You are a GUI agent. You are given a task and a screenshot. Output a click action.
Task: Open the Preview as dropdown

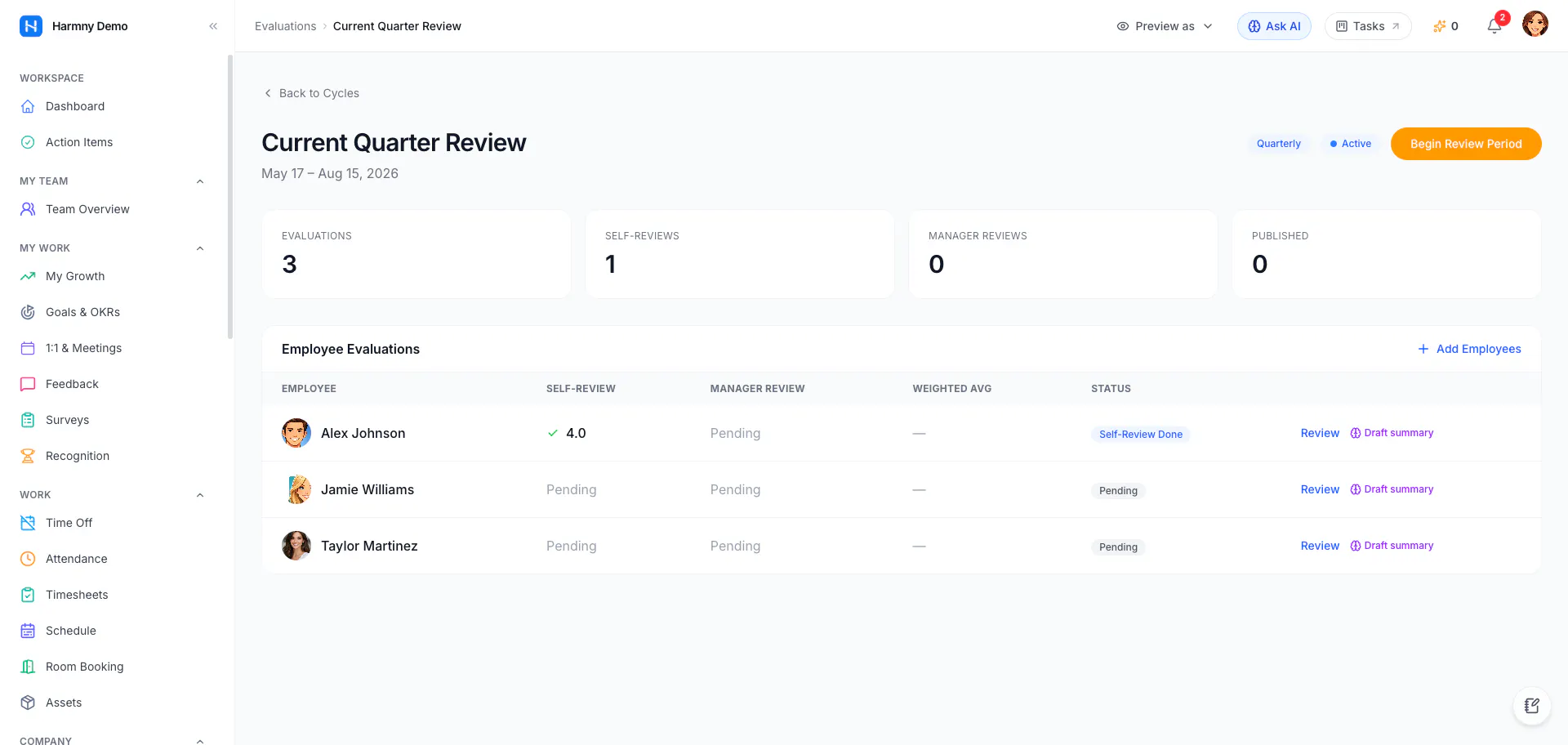(x=1164, y=26)
